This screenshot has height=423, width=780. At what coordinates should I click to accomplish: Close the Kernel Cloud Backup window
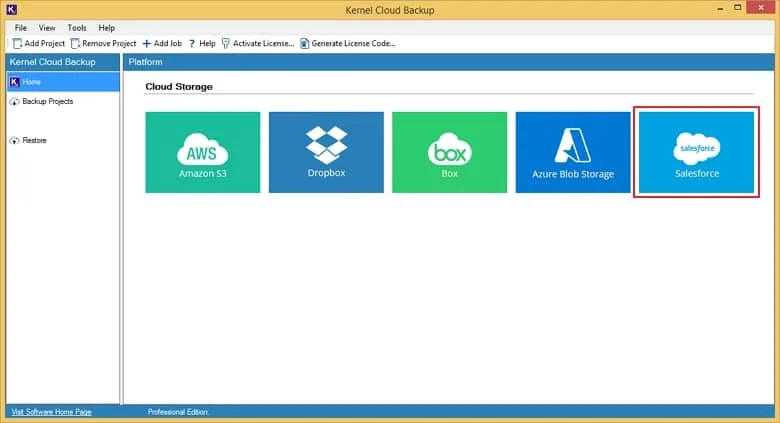(761, 7)
